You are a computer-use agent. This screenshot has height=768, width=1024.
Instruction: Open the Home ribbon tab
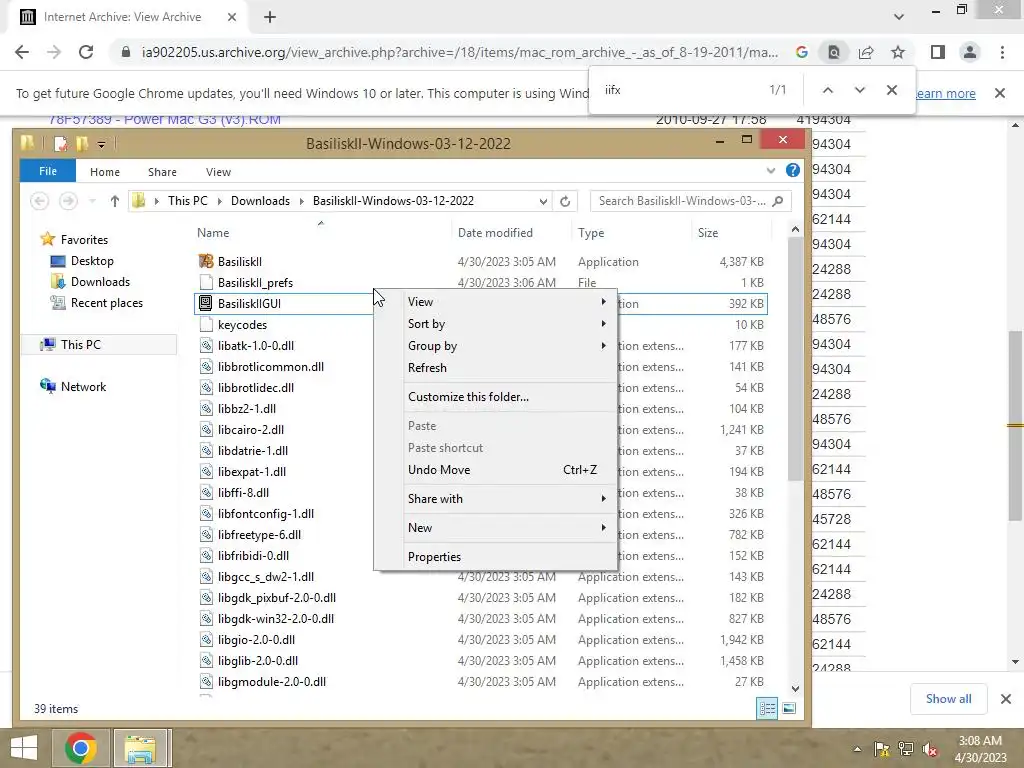pyautogui.click(x=104, y=172)
